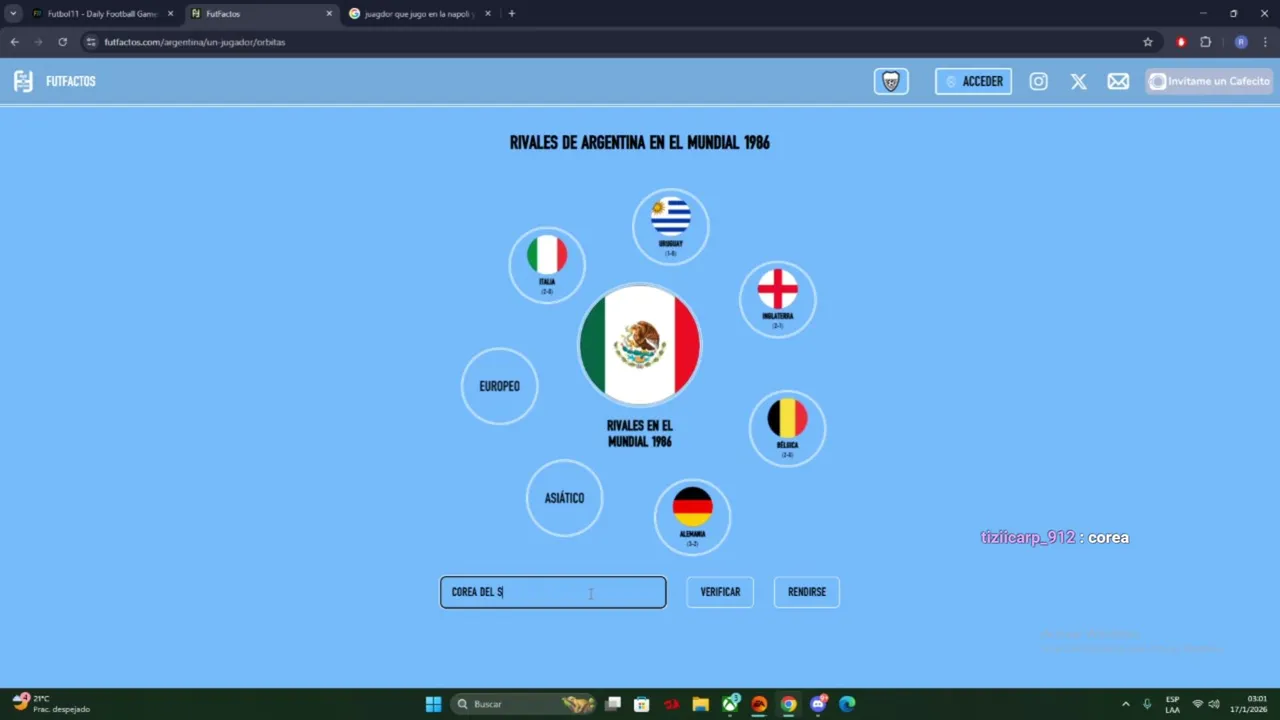Viewport: 1280px width, 720px height.
Task: Open Chrome three-dot menu
Action: point(1266,42)
